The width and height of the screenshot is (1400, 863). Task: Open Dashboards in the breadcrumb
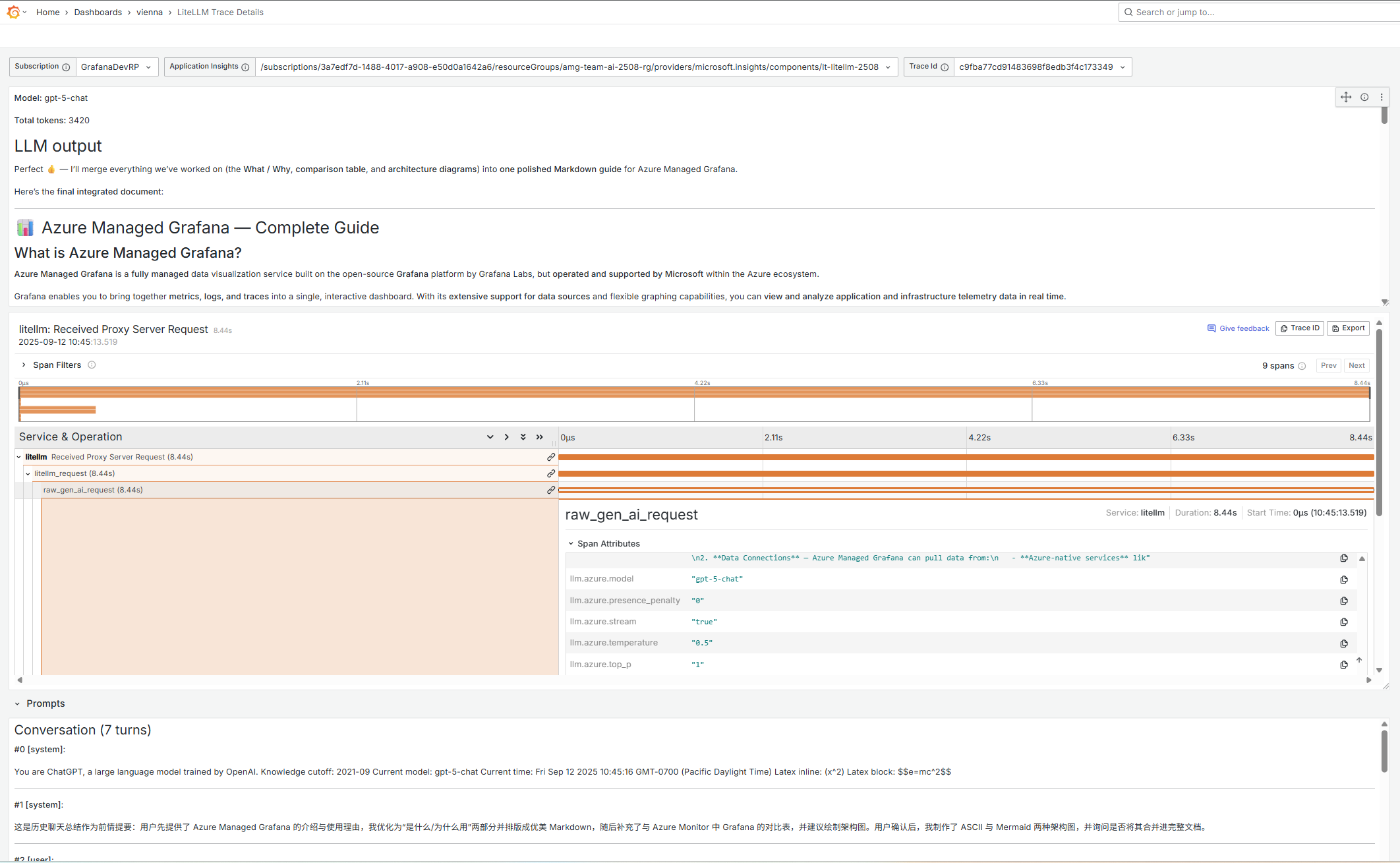pyautogui.click(x=98, y=12)
